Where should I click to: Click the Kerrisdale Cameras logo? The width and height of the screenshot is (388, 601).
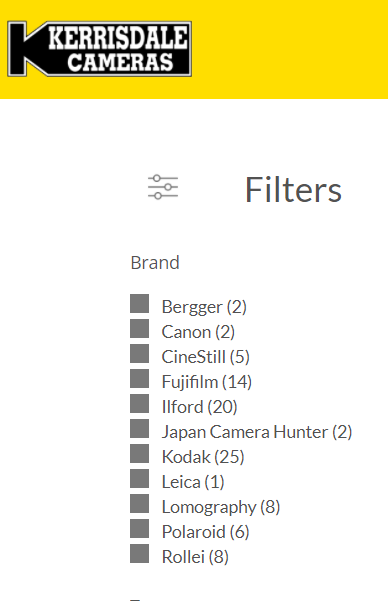tap(99, 49)
